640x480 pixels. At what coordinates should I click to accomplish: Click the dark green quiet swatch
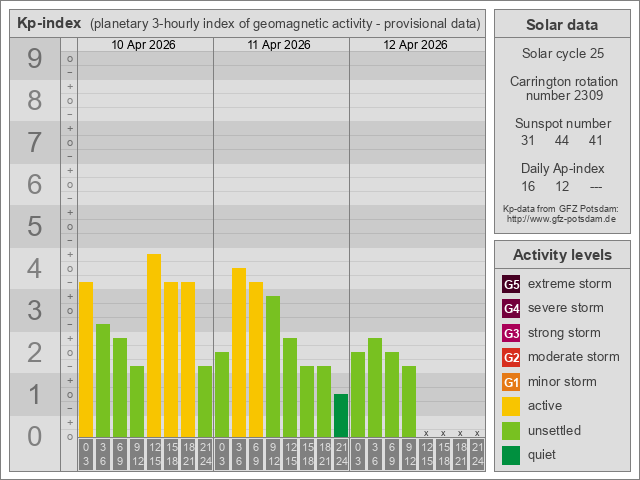pyautogui.click(x=511, y=455)
